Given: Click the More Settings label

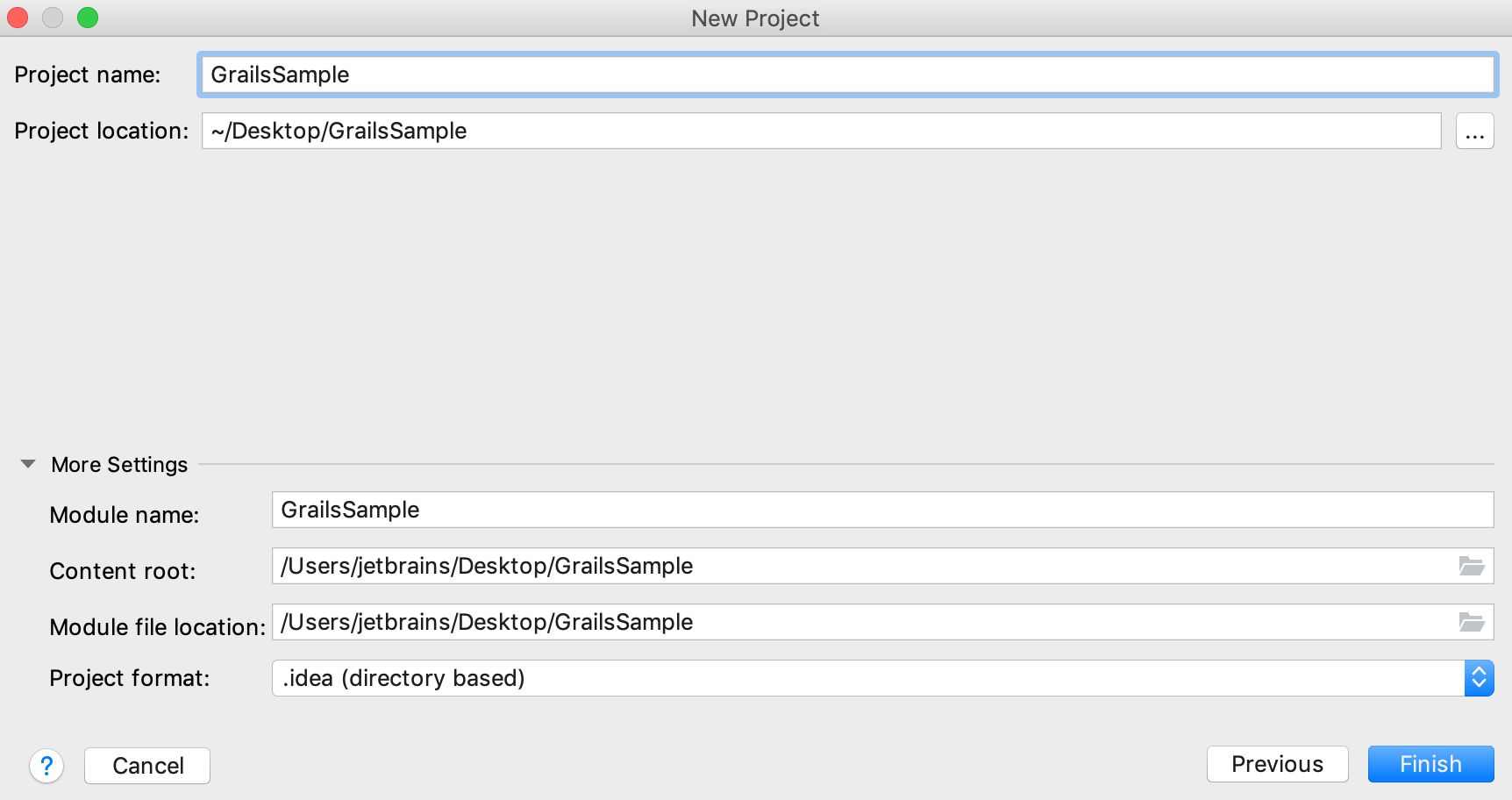Looking at the screenshot, I should coord(119,464).
